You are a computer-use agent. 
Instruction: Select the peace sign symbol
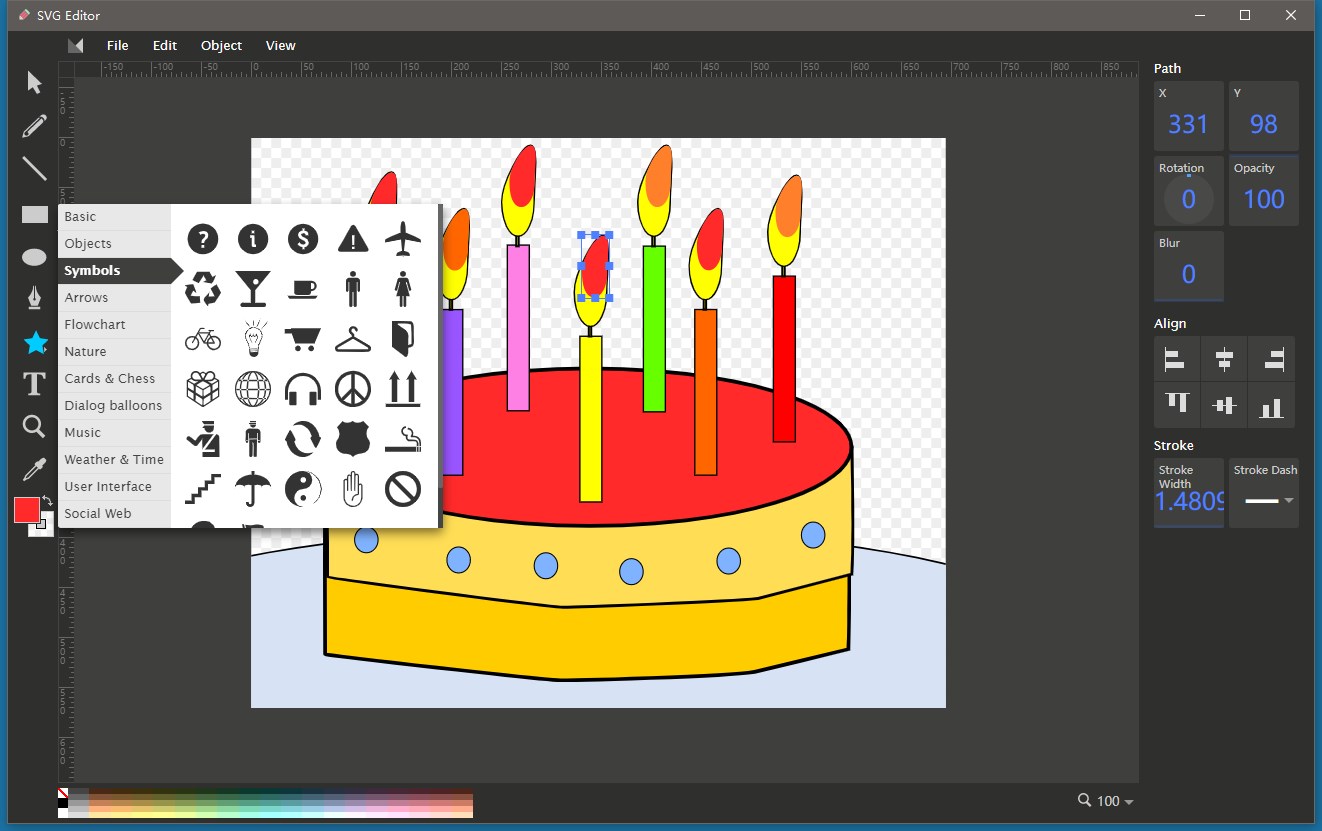pyautogui.click(x=352, y=388)
